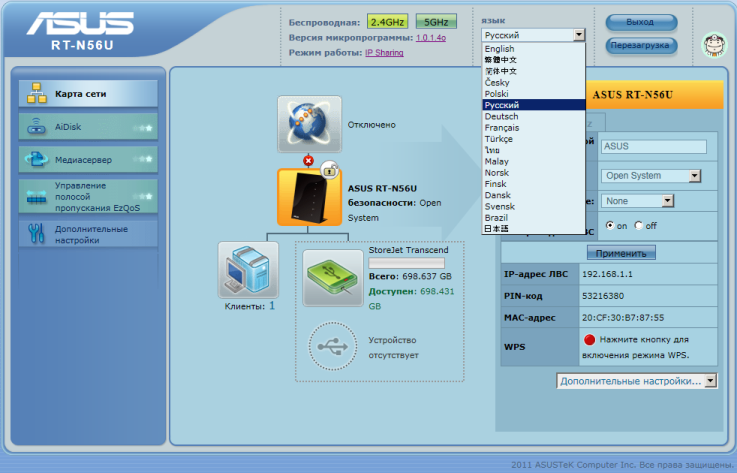Click the IP address 192.168.1.1

click(607, 274)
